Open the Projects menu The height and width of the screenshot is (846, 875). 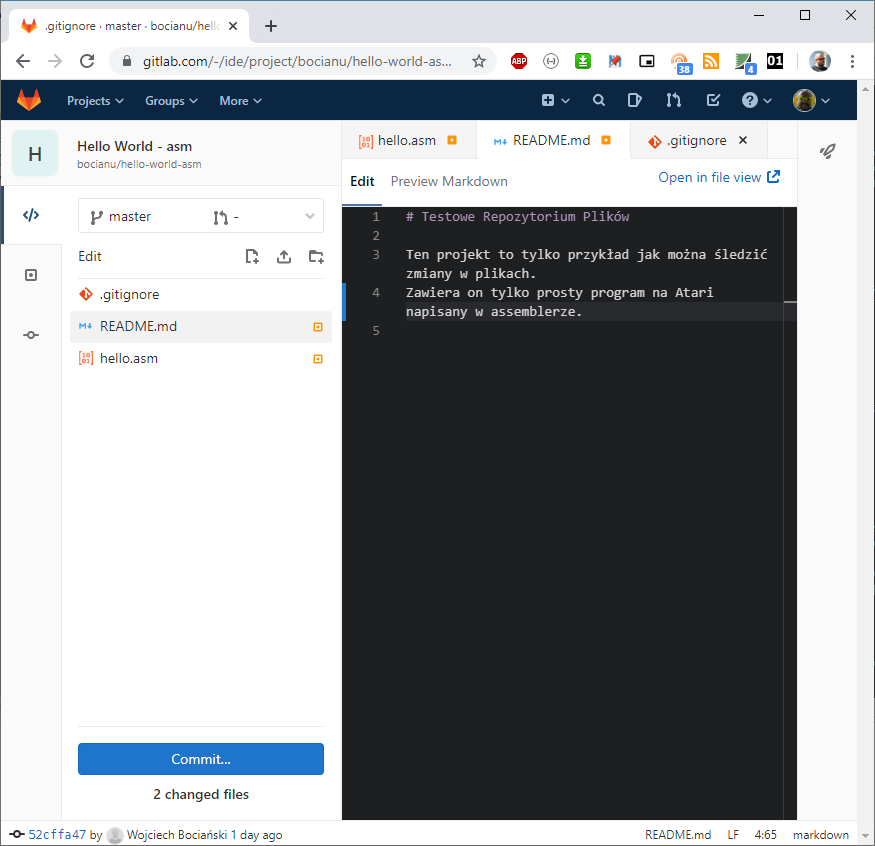[x=94, y=100]
